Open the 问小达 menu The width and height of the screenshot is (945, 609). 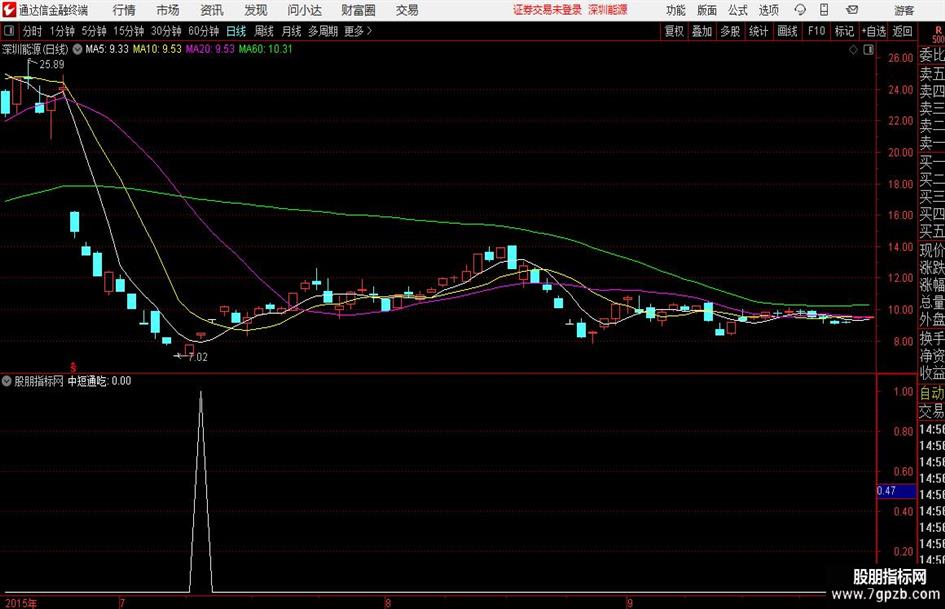coord(304,10)
